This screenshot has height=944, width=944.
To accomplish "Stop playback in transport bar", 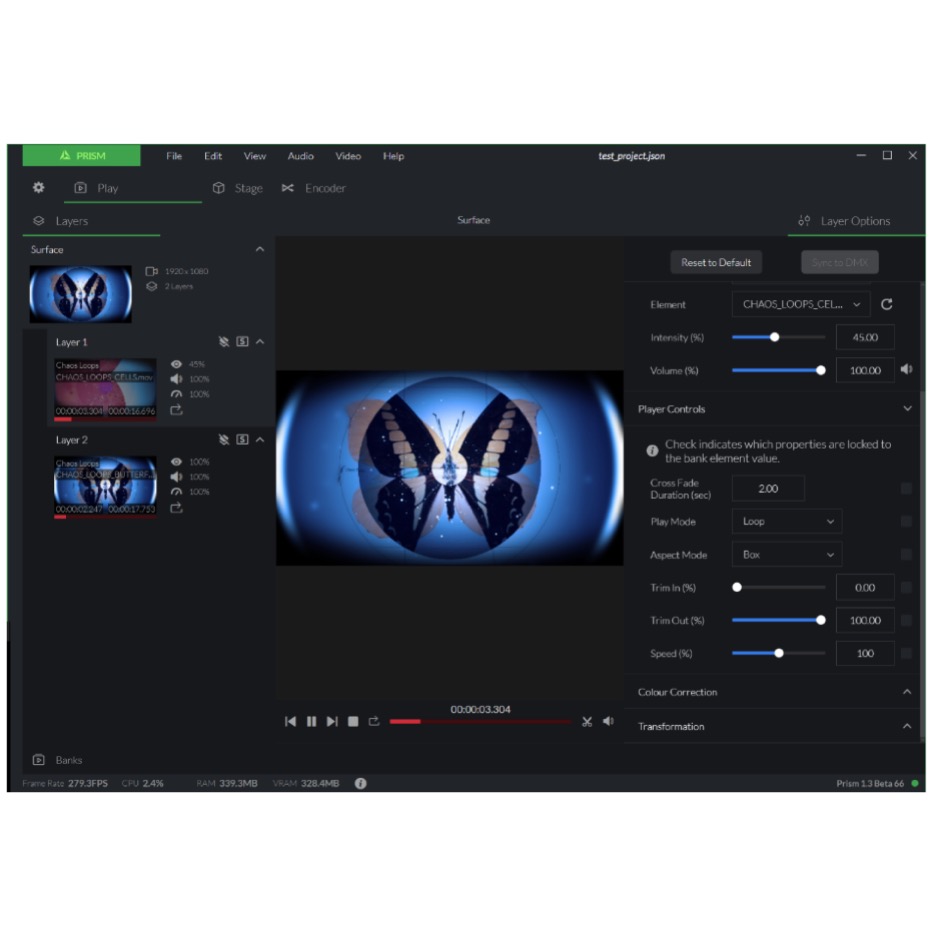I will point(353,722).
